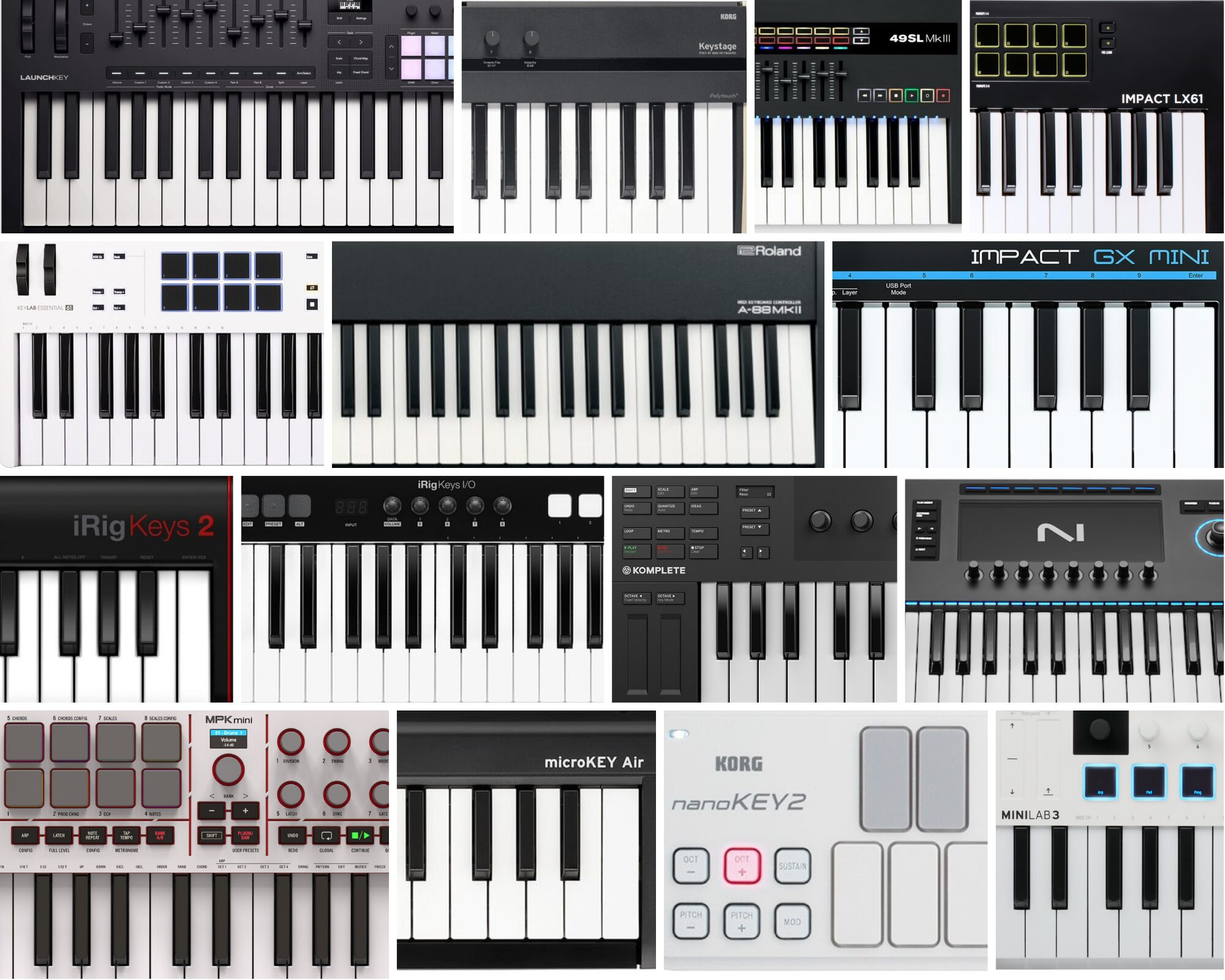Click the Arp pad on MiniLab 3

tap(1100, 781)
